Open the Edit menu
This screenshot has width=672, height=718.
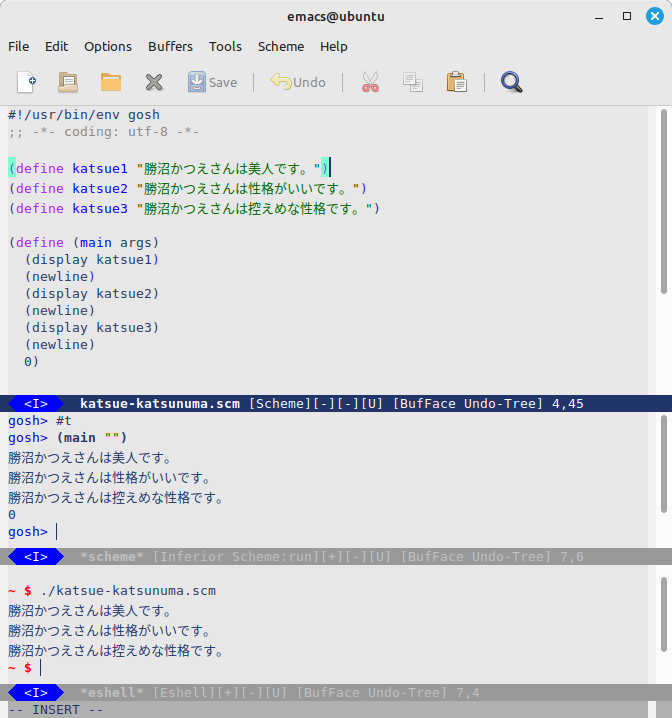coord(56,47)
